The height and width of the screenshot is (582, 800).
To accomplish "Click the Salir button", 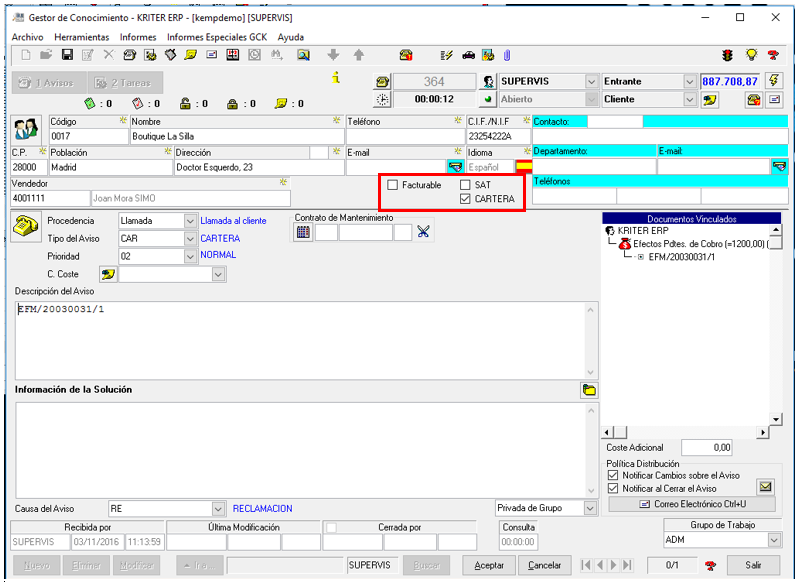I will [753, 565].
